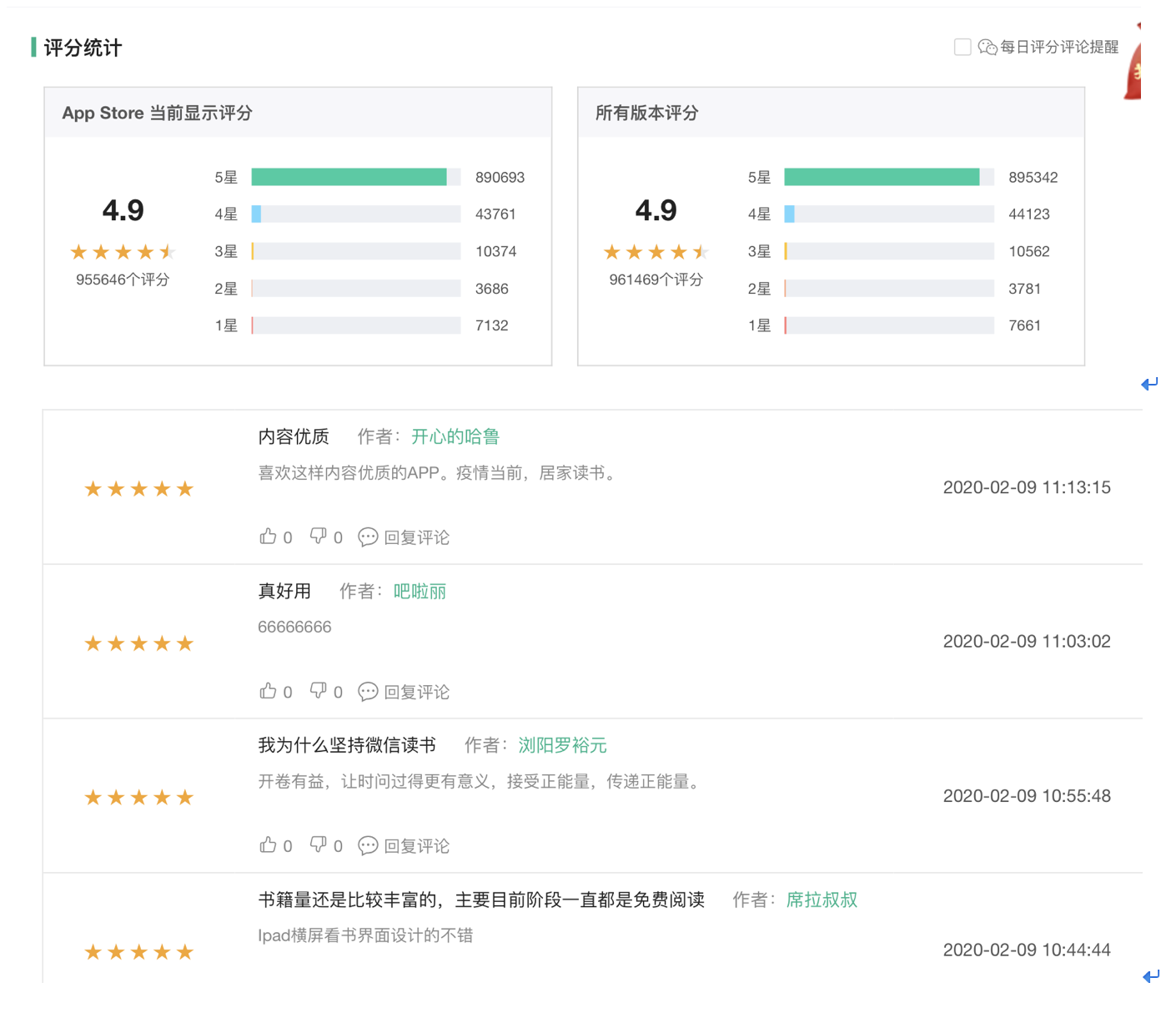Click the chat notification icon near 每日评分评论提醒
Image resolution: width=1176 pixels, height=1013 pixels.
click(988, 47)
